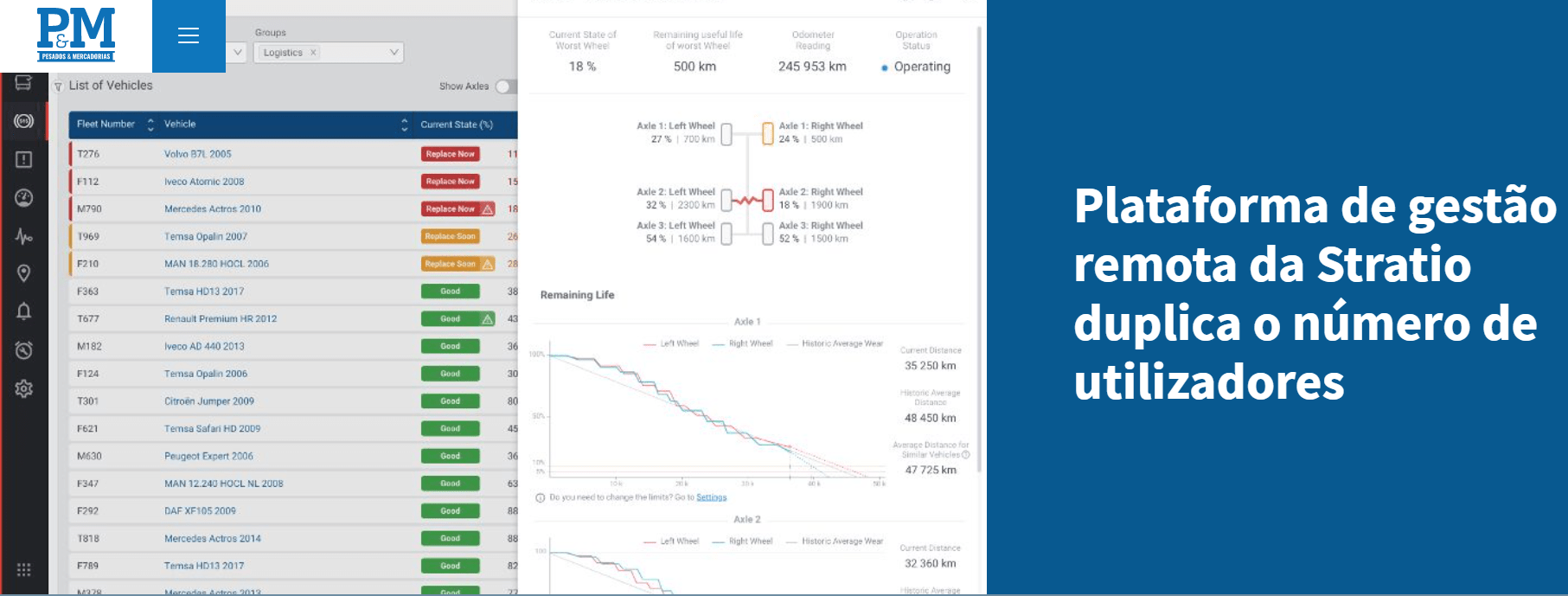Click the help icon beside Average Distance for Similar Vehicles
The height and width of the screenshot is (596, 1568).
click(x=965, y=455)
